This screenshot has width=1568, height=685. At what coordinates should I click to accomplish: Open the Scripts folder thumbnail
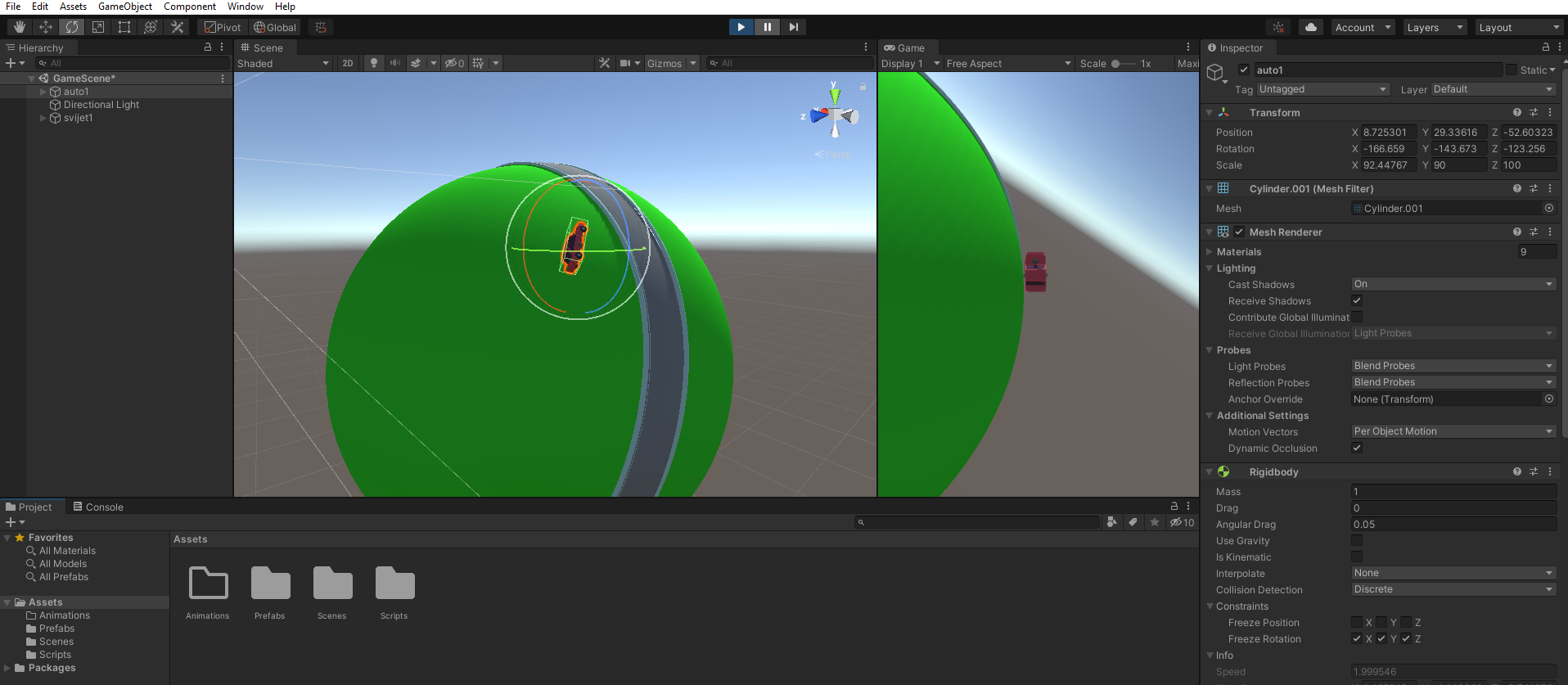click(x=394, y=584)
